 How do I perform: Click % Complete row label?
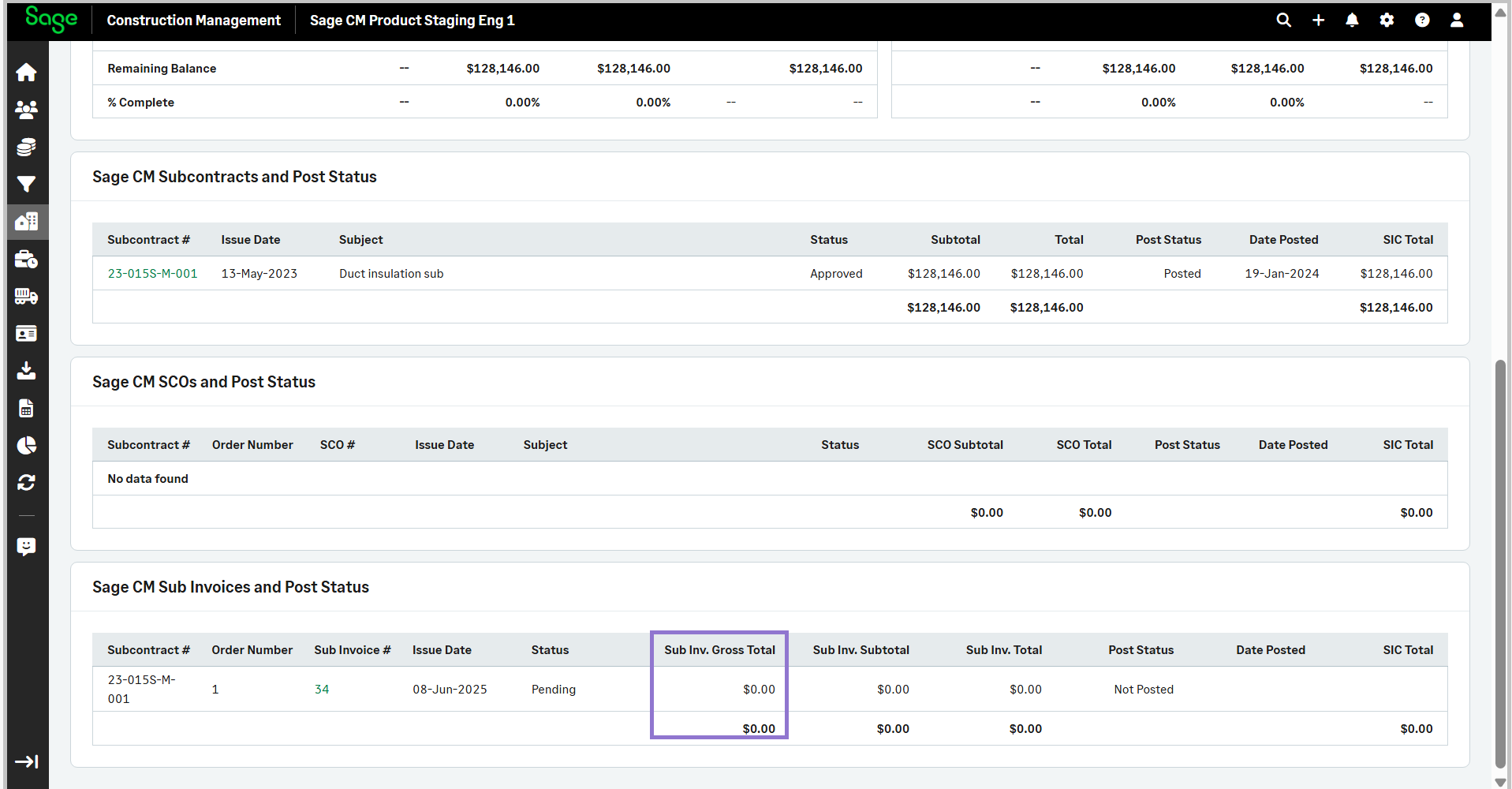coord(140,103)
